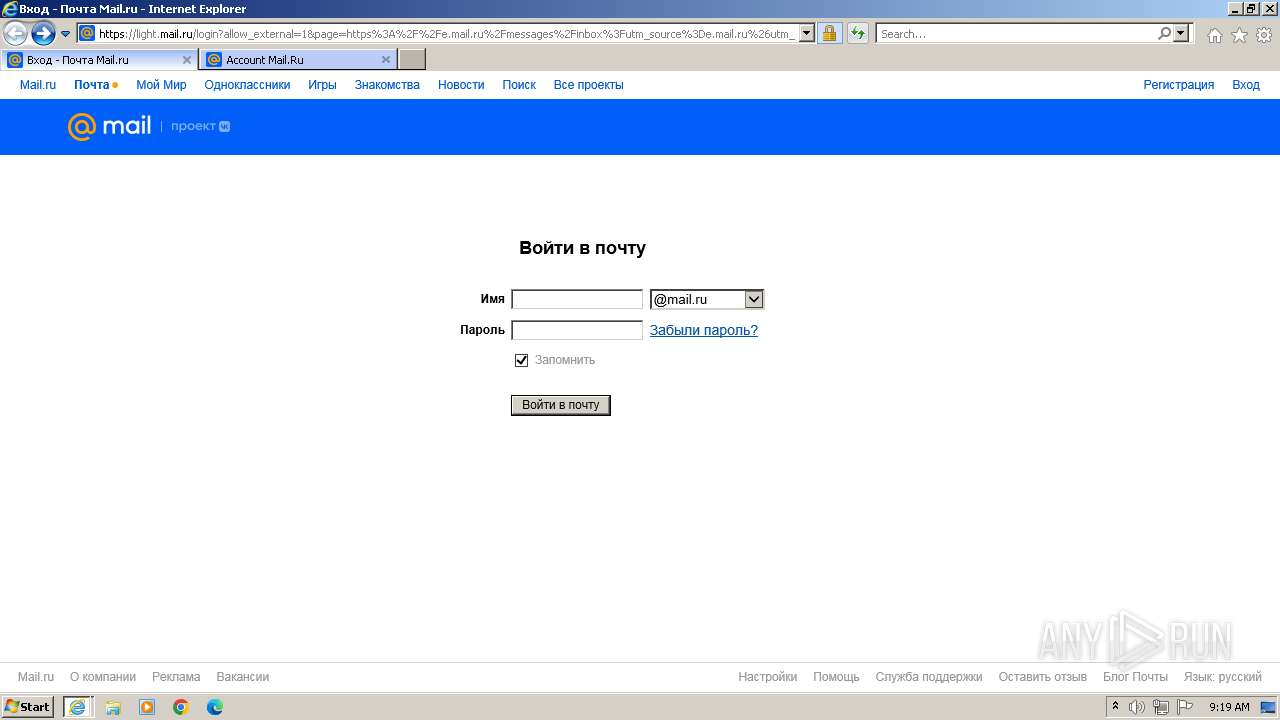Open the recent pages dropdown arrow

(66, 34)
